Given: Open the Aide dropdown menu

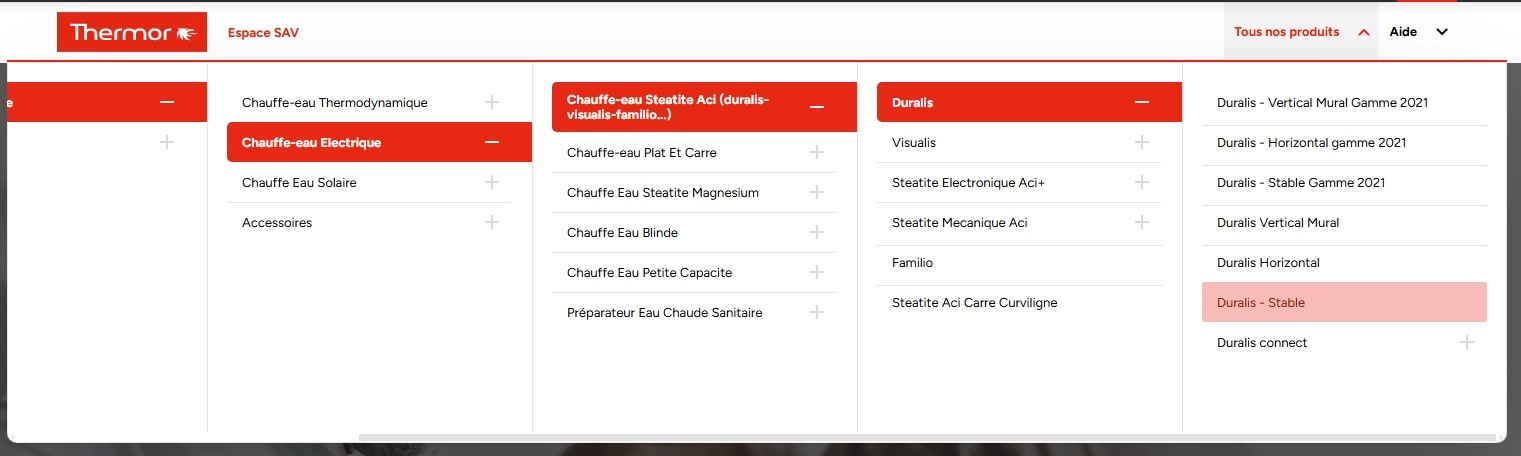Looking at the screenshot, I should [1418, 32].
